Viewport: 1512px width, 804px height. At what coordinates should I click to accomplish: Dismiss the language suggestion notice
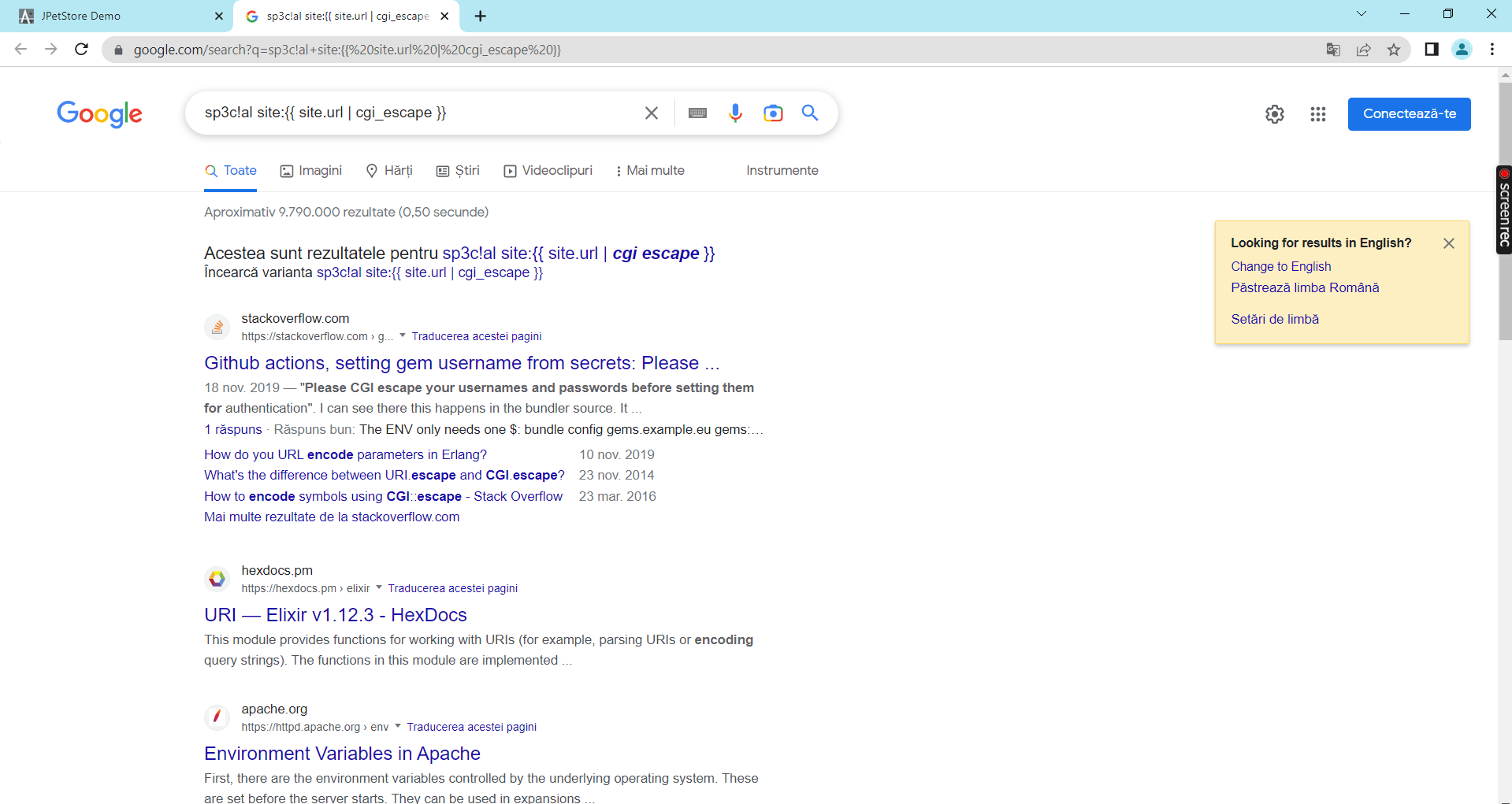tap(1448, 243)
